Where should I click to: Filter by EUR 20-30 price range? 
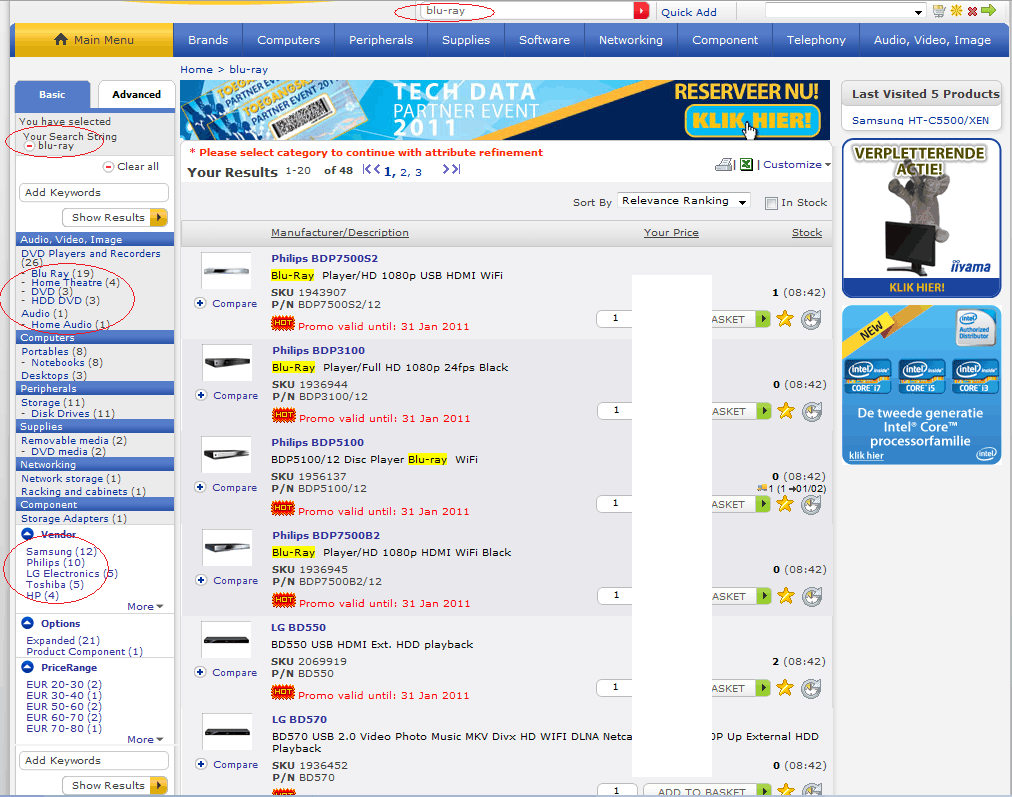[x=64, y=685]
